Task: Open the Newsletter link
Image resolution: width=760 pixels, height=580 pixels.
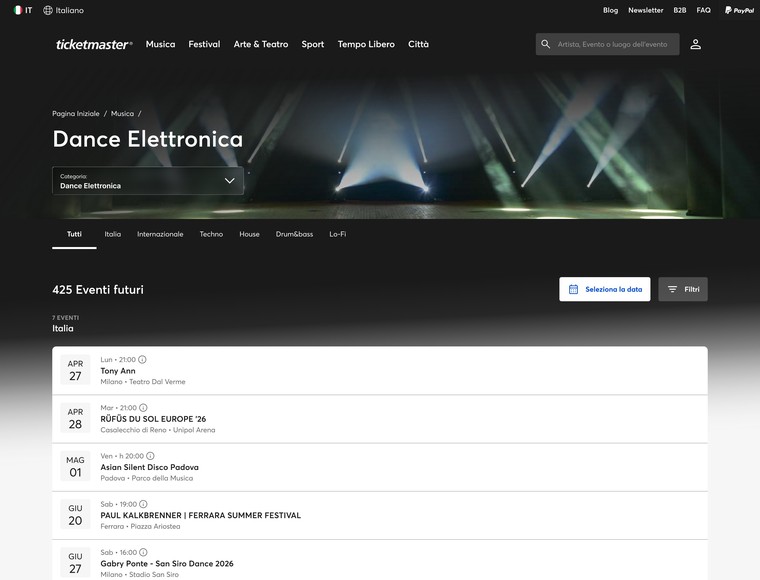Action: [x=646, y=10]
